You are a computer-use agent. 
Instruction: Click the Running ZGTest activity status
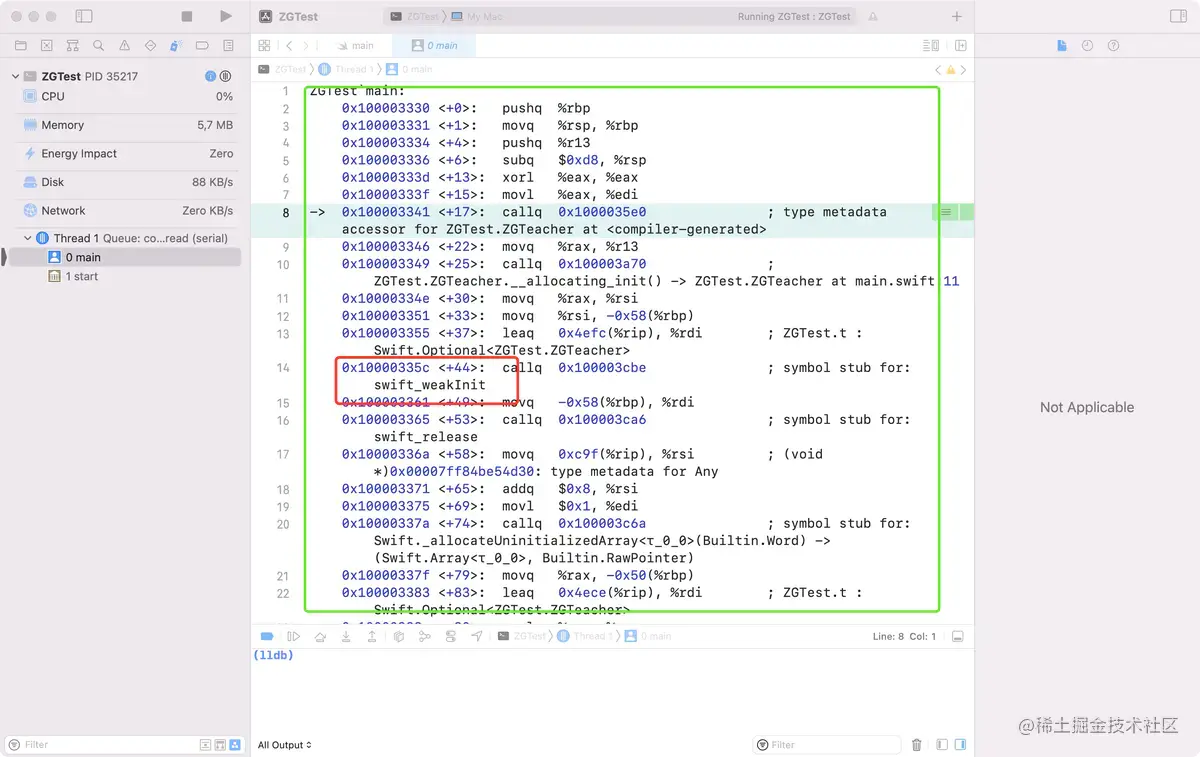point(794,17)
